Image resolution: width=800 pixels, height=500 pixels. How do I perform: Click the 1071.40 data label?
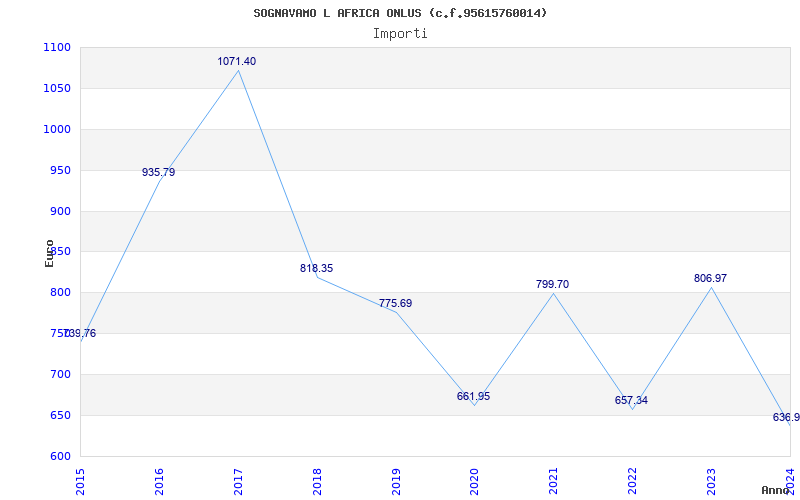coord(237,61)
